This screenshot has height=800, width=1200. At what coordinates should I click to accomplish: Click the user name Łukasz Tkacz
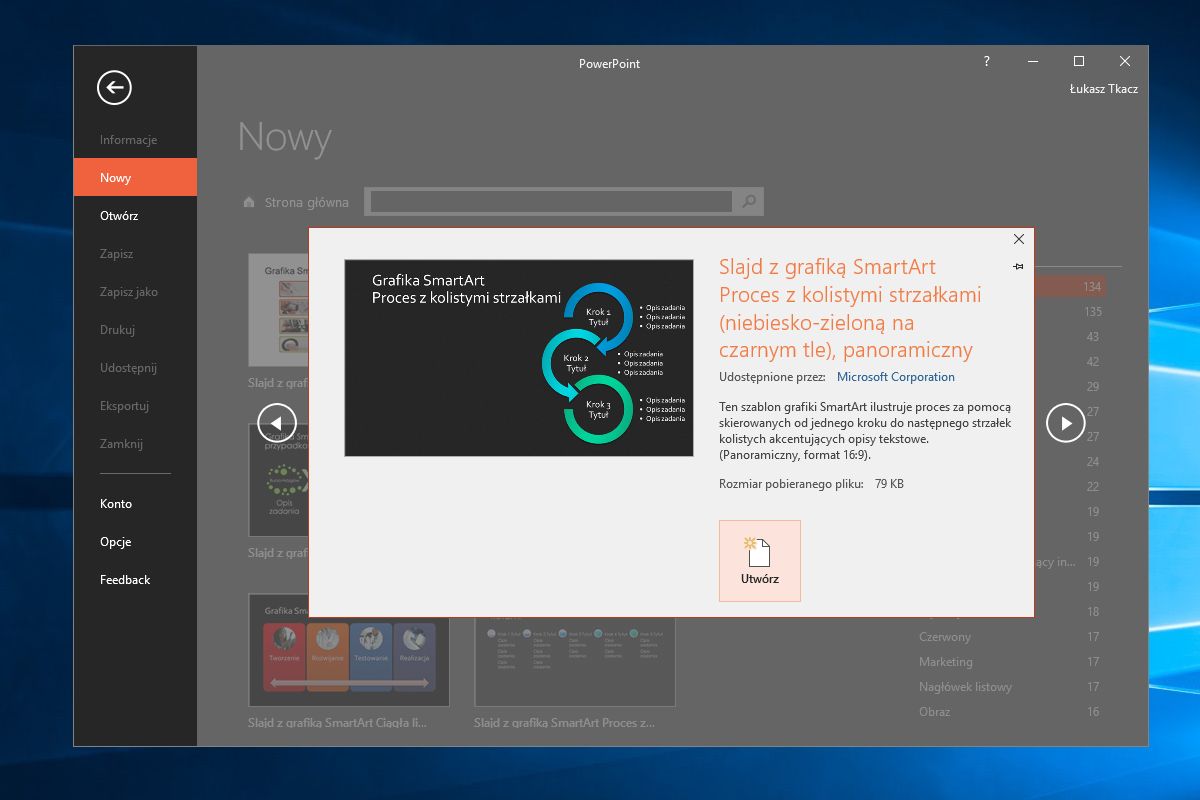coord(1104,89)
